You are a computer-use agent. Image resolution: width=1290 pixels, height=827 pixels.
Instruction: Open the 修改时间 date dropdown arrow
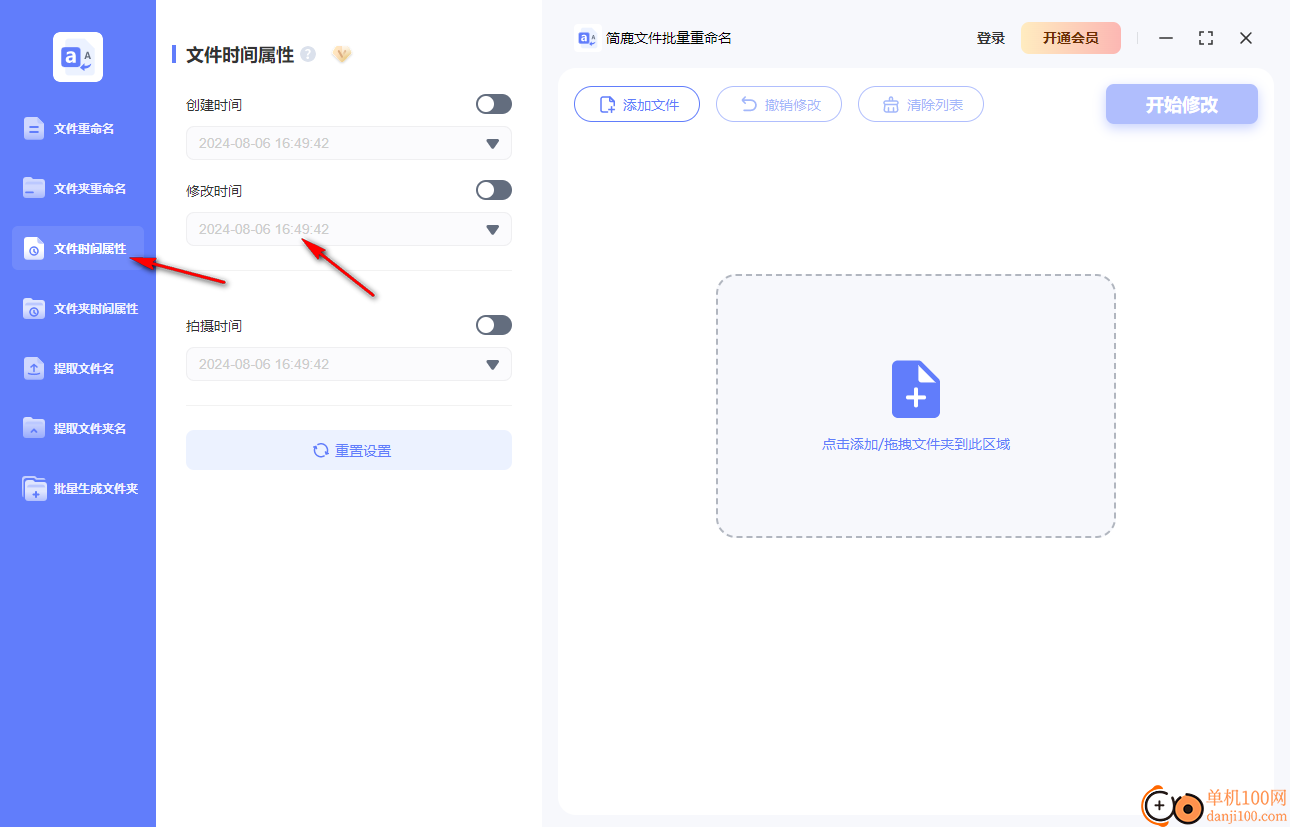pyautogui.click(x=492, y=230)
